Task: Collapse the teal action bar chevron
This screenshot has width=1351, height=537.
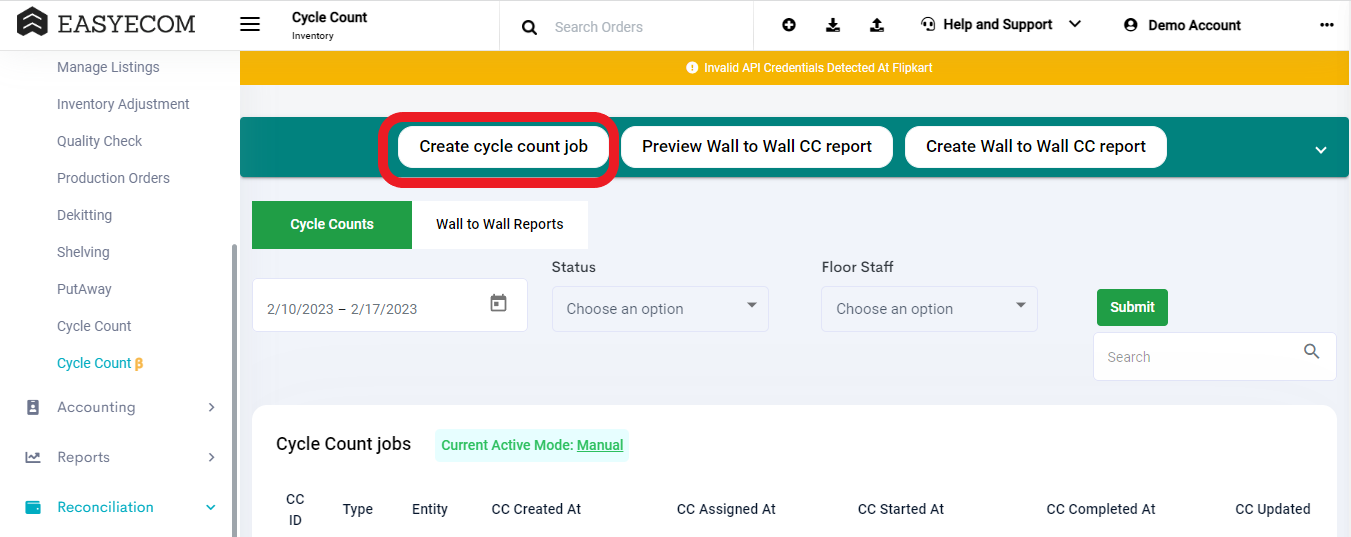Action: coord(1321,150)
